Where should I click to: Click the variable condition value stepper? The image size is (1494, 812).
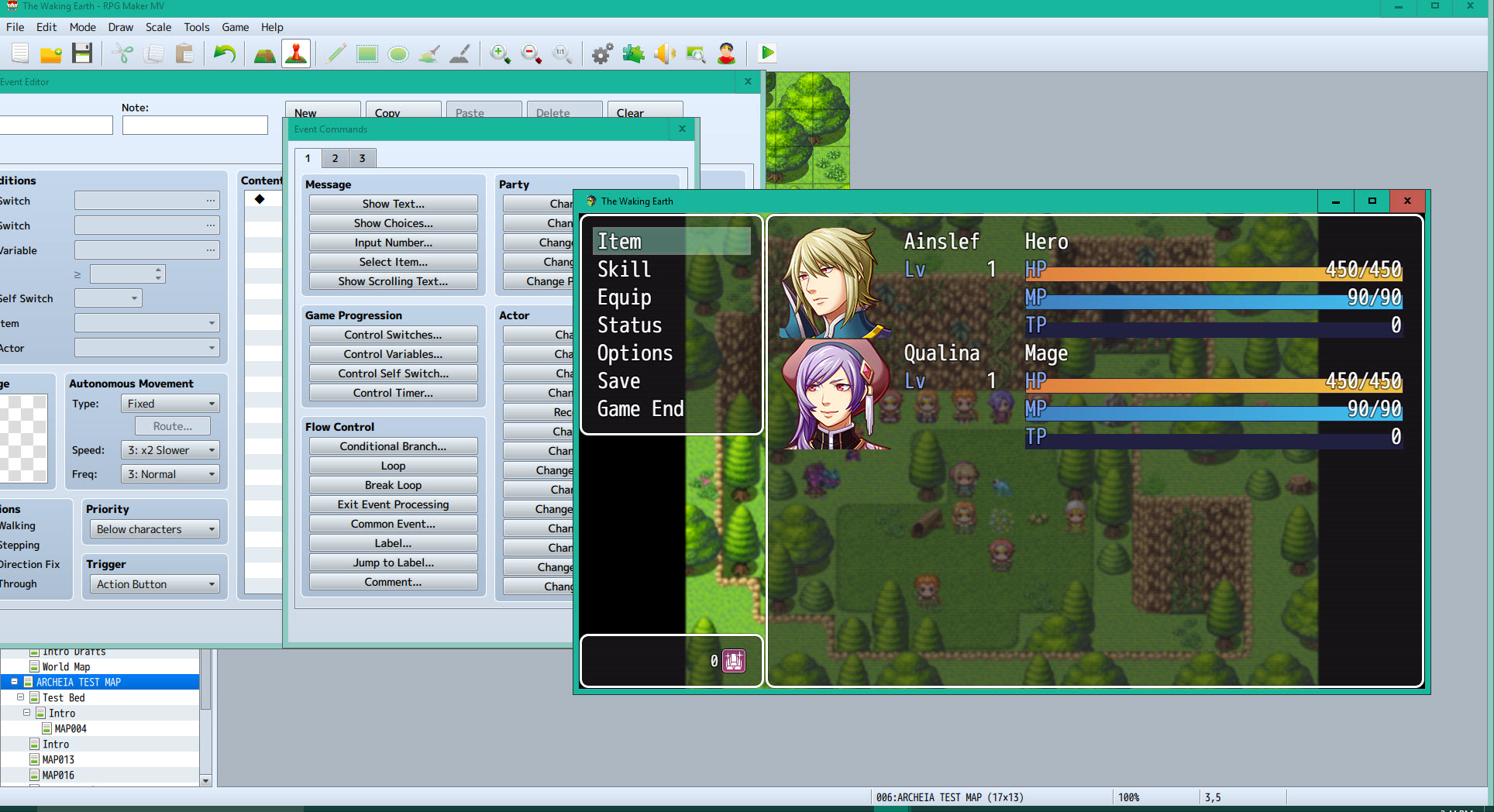pyautogui.click(x=159, y=274)
